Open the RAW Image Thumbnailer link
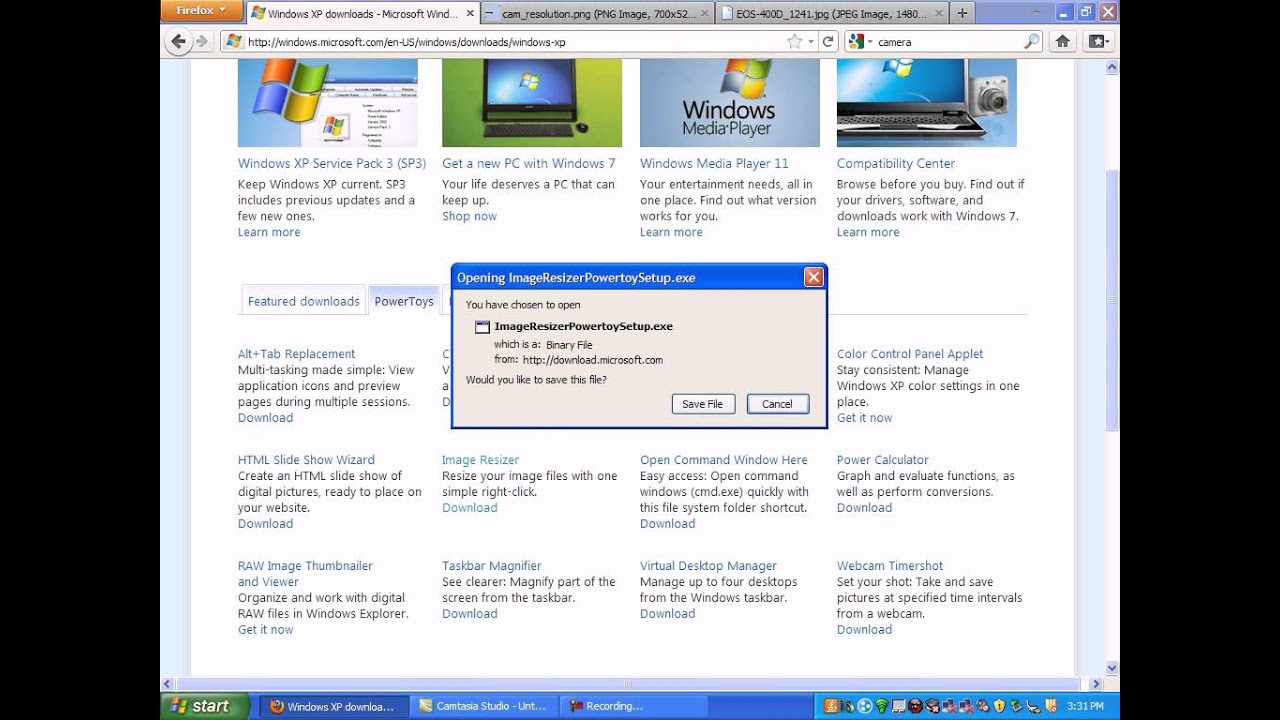Viewport: 1280px width, 720px height. click(305, 574)
